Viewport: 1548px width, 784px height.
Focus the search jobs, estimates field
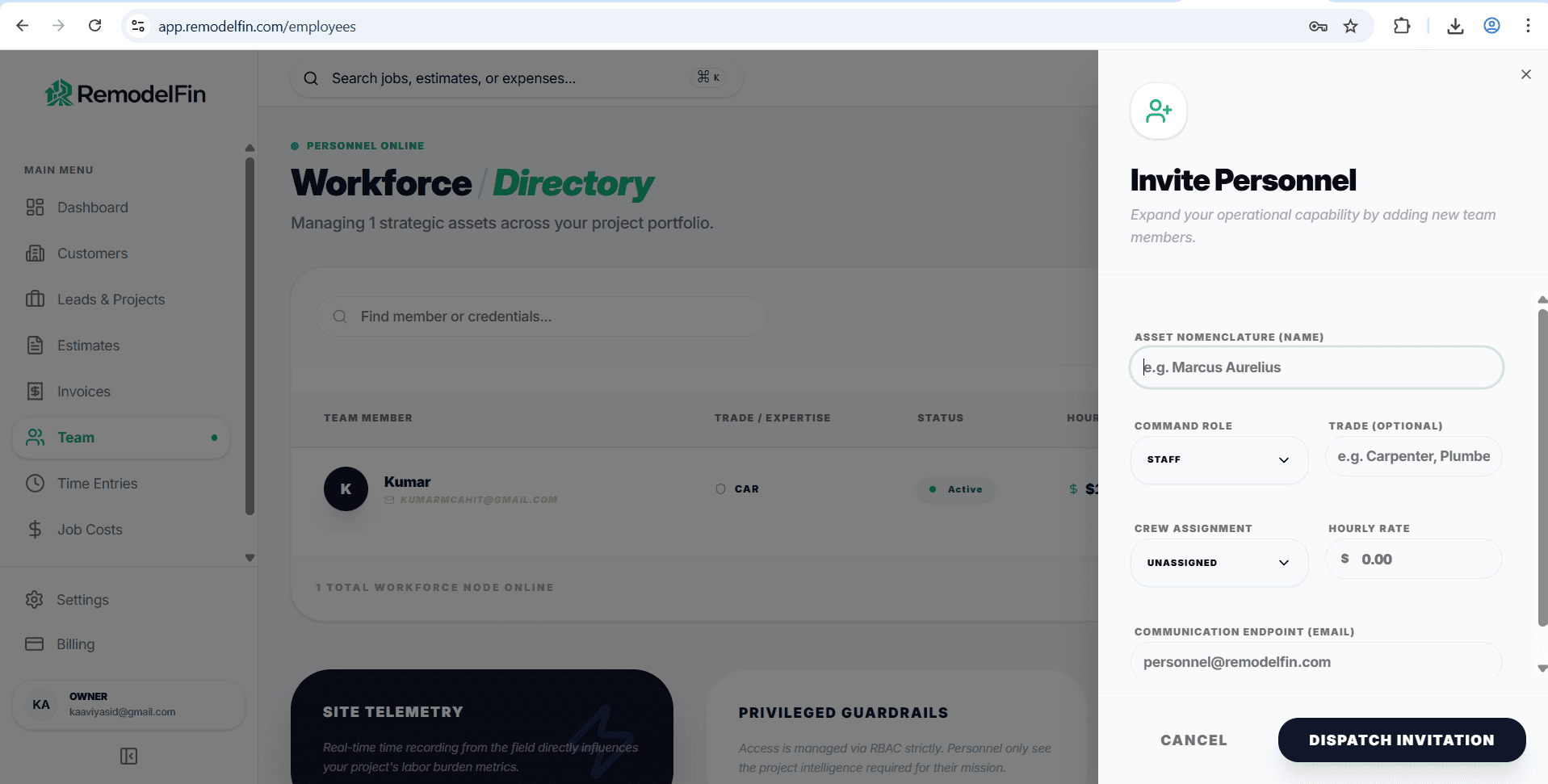(x=516, y=78)
